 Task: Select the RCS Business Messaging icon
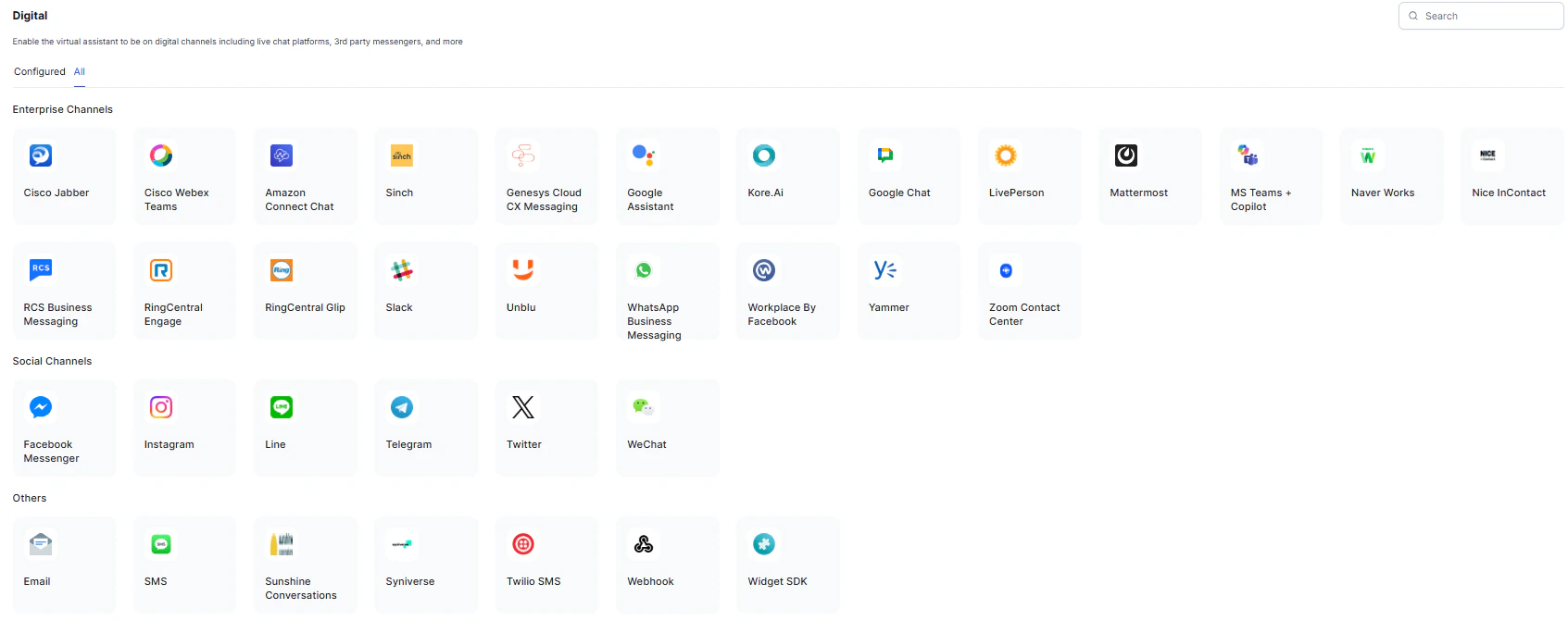click(41, 270)
